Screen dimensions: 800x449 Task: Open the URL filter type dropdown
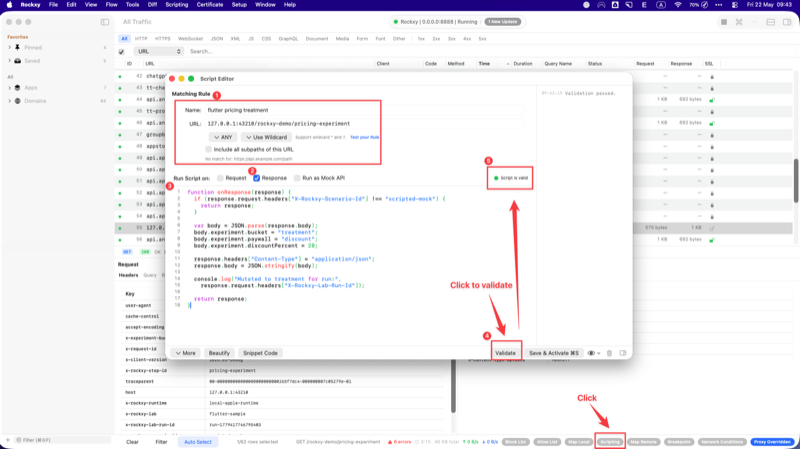(x=158, y=52)
